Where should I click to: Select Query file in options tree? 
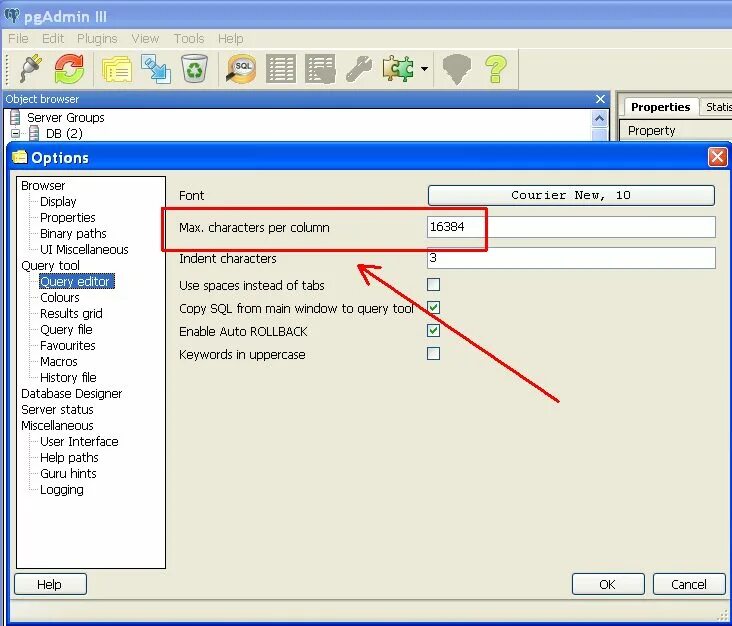point(66,330)
